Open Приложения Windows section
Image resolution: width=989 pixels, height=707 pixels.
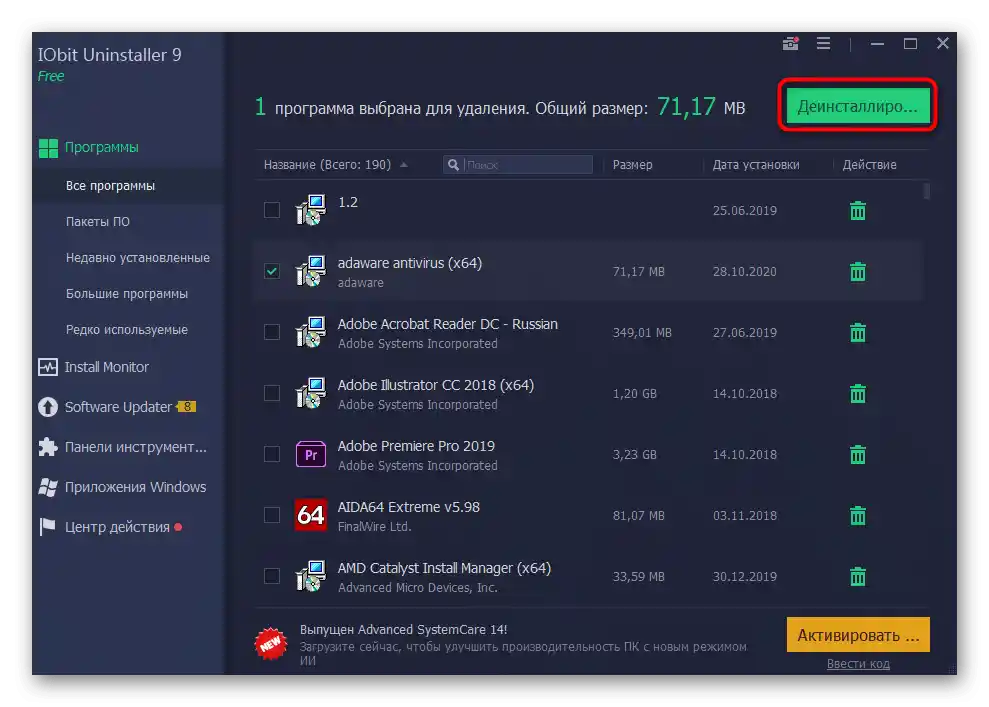click(x=135, y=487)
